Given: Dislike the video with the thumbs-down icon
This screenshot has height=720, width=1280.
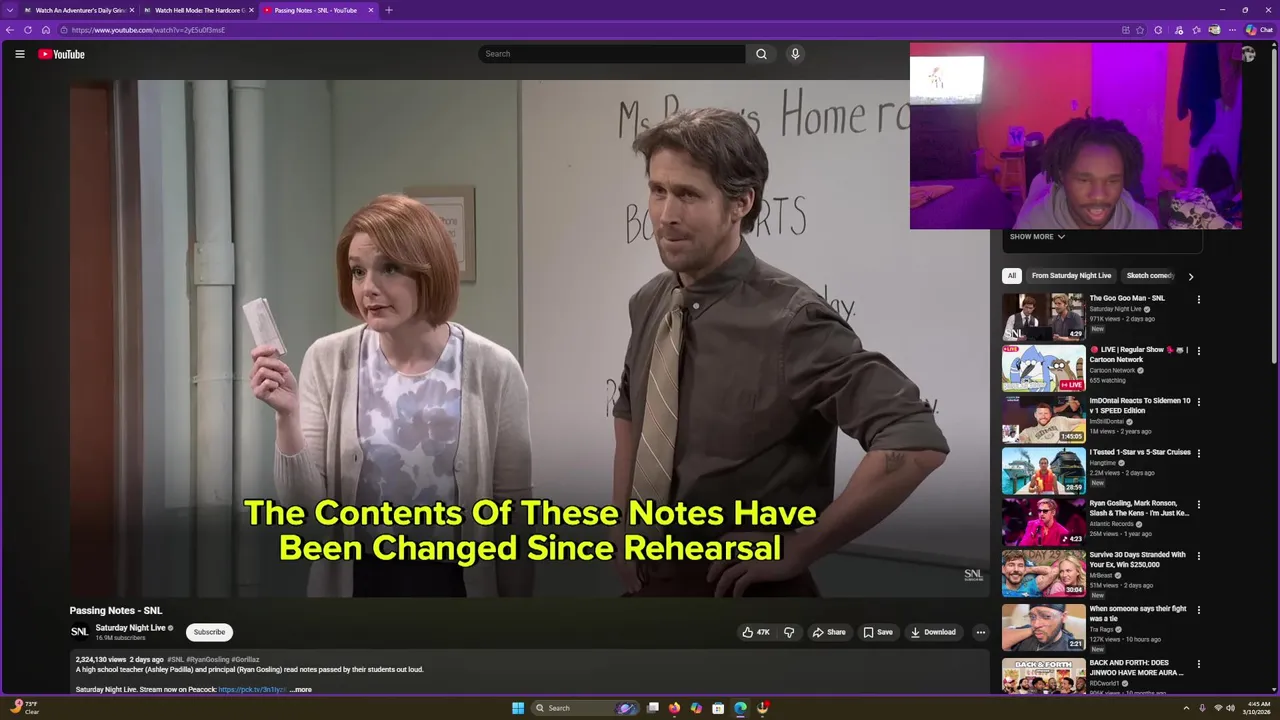Looking at the screenshot, I should pyautogui.click(x=789, y=632).
